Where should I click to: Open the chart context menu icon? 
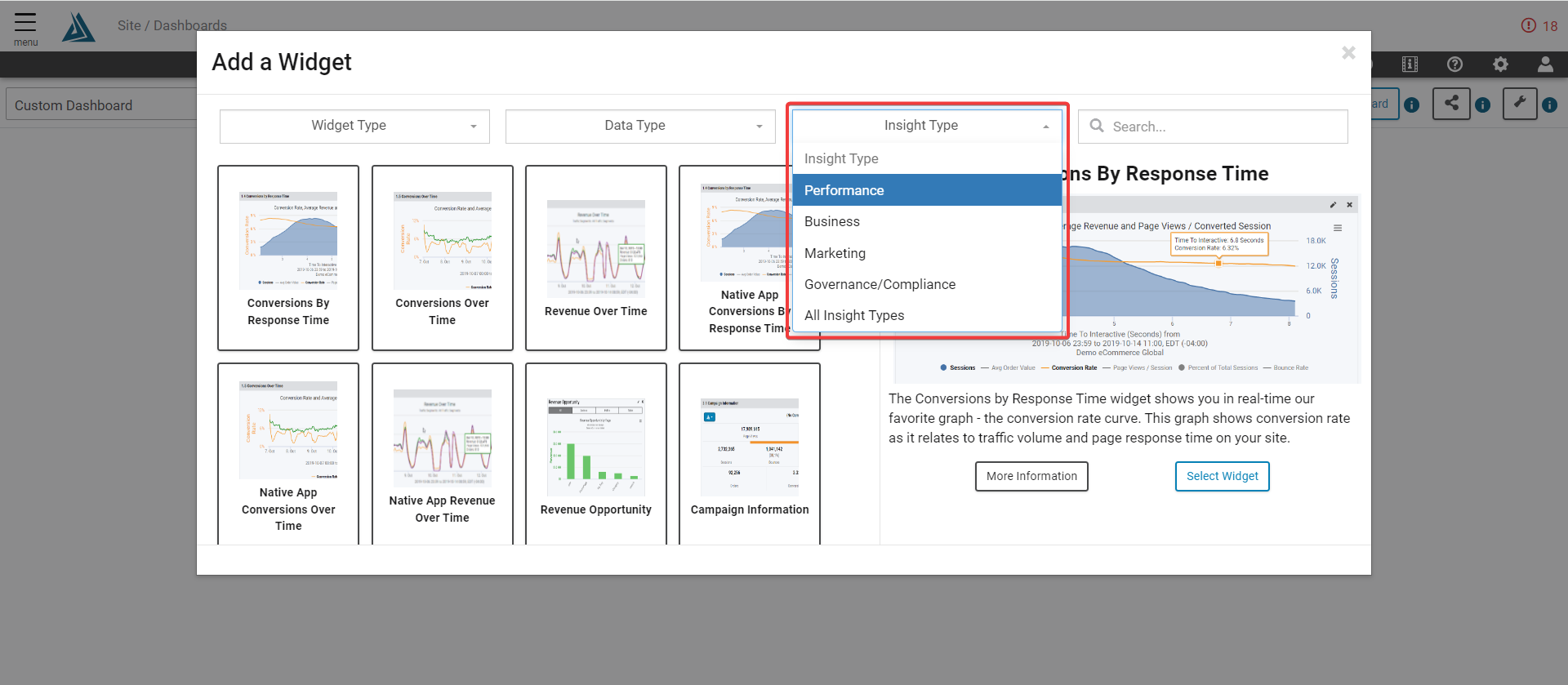click(1338, 228)
